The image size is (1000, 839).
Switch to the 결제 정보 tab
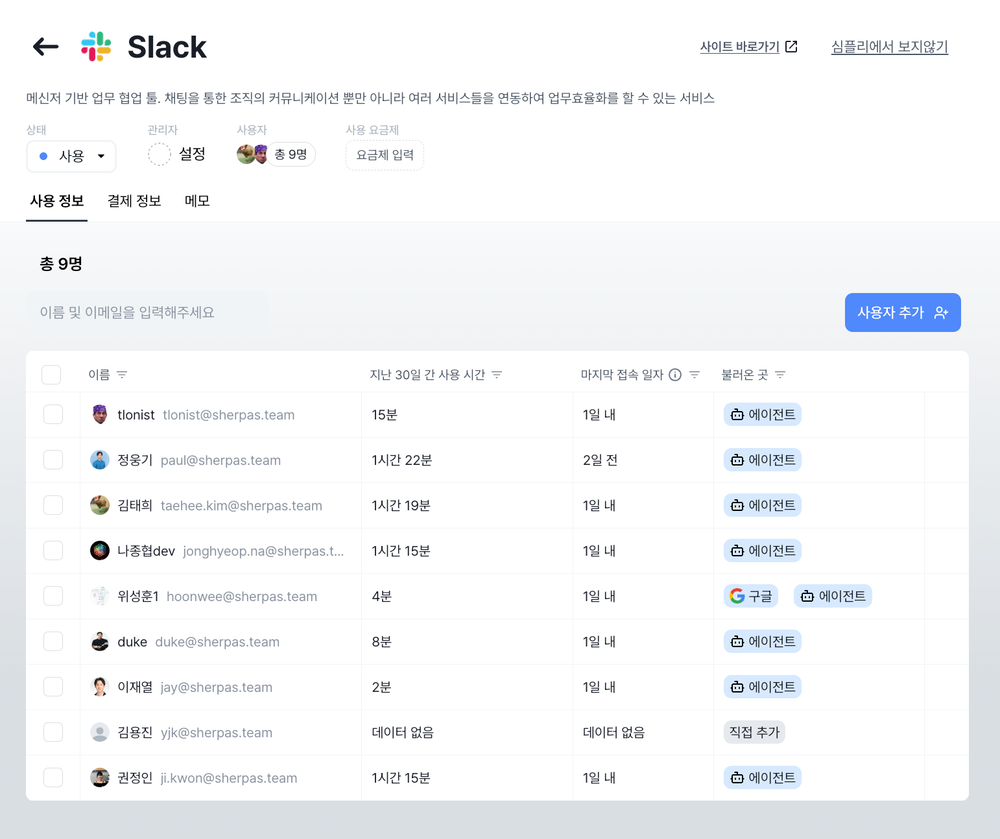(134, 201)
